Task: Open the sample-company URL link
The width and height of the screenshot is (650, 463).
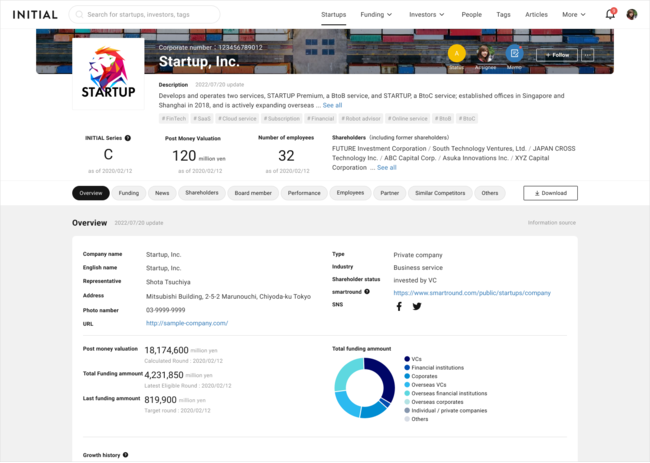Action: tap(187, 323)
